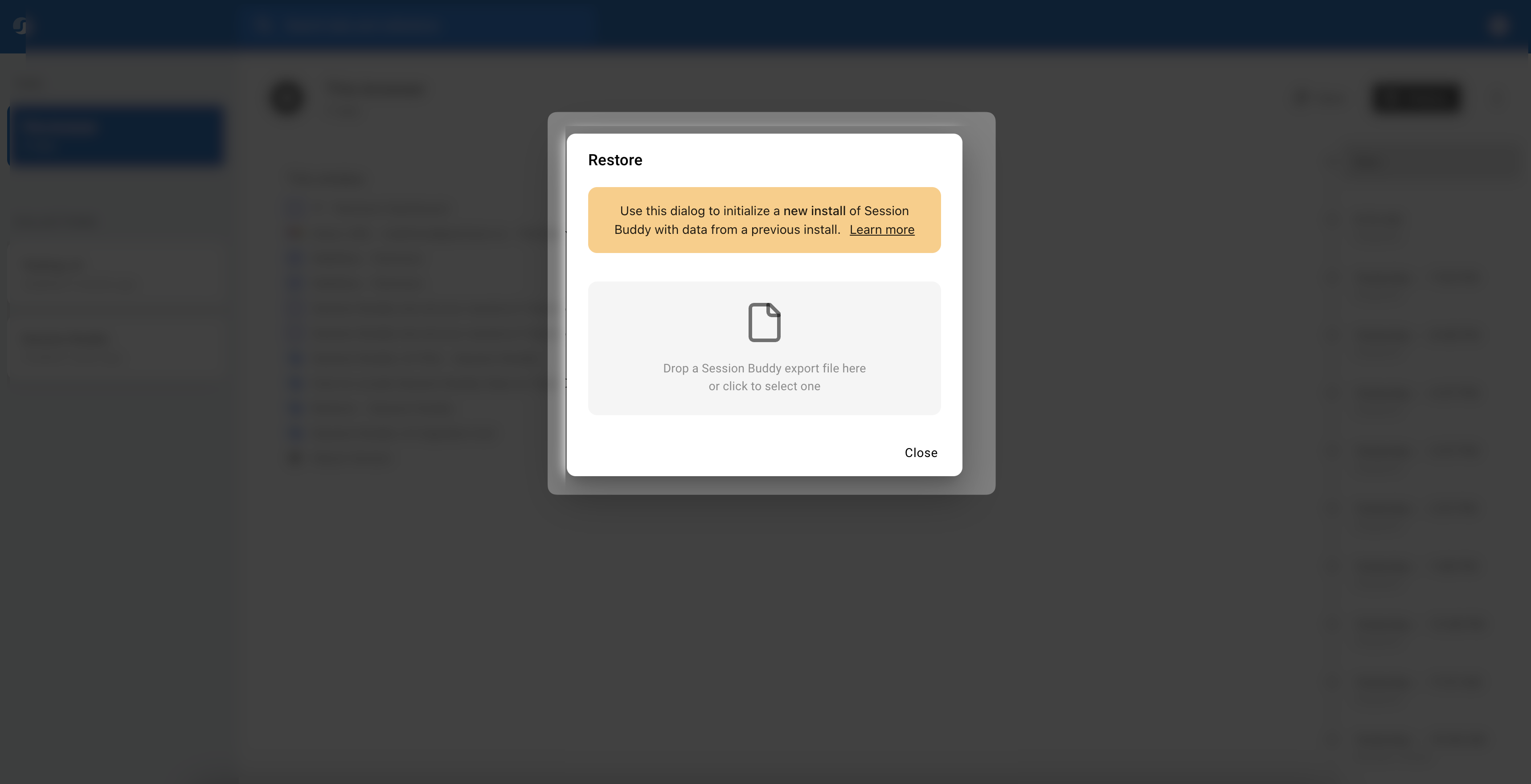Select the highlighted session in the left sidebar
Screen dimensions: 1531x784
point(116,135)
